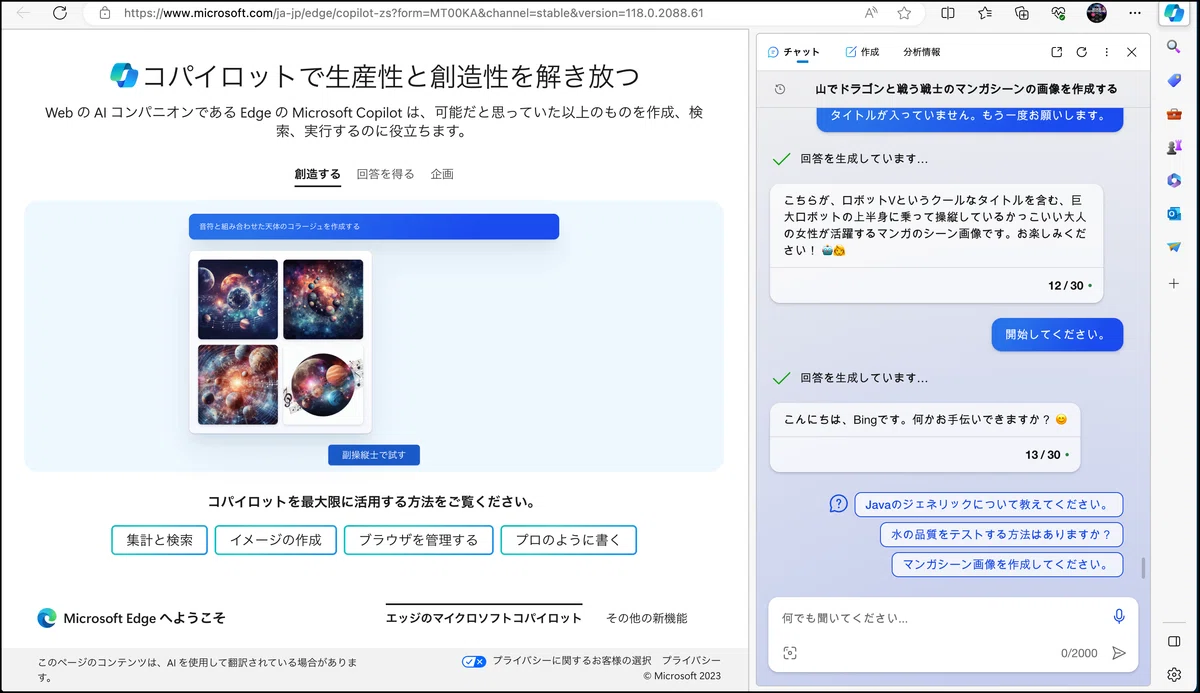Open sidebar Search magnifier icon
This screenshot has height=693, width=1200.
(x=1174, y=47)
